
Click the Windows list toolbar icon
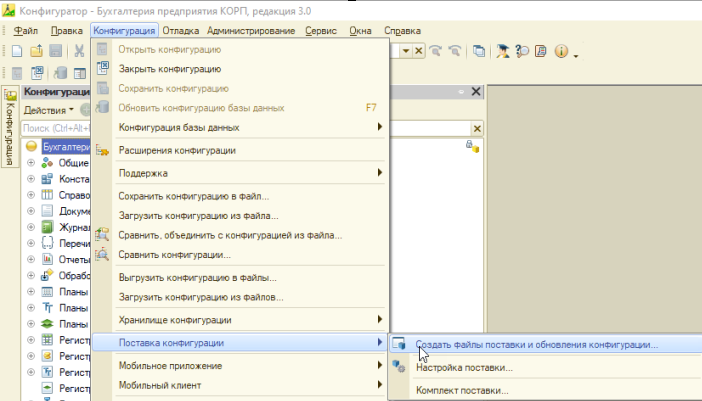pos(479,51)
